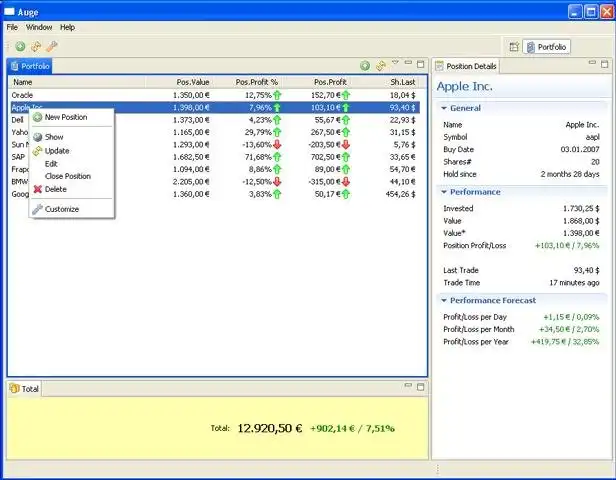Click the green arrow beside 12,75%
This screenshot has width=616, height=480.
(277, 95)
